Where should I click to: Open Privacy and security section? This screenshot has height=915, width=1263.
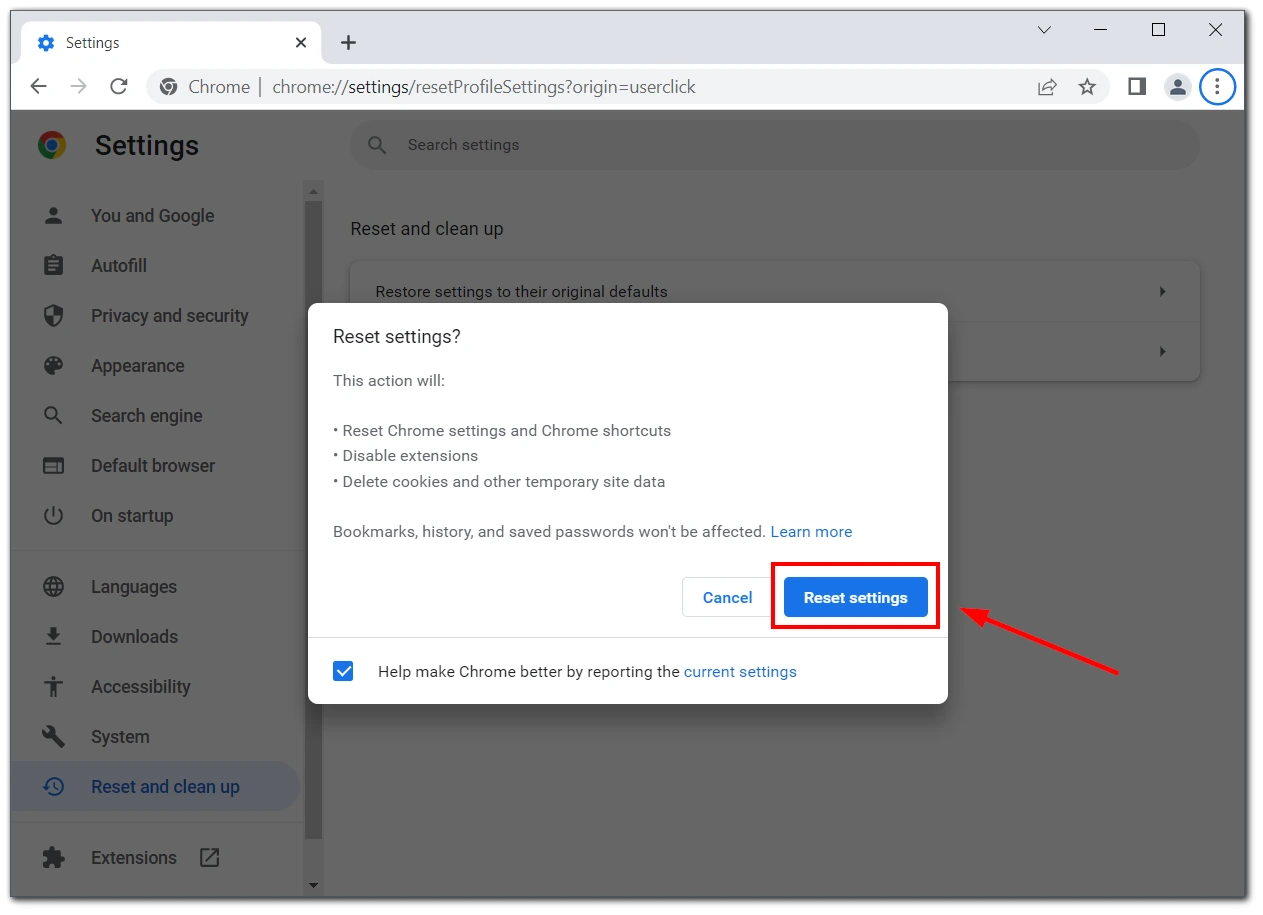tap(169, 316)
